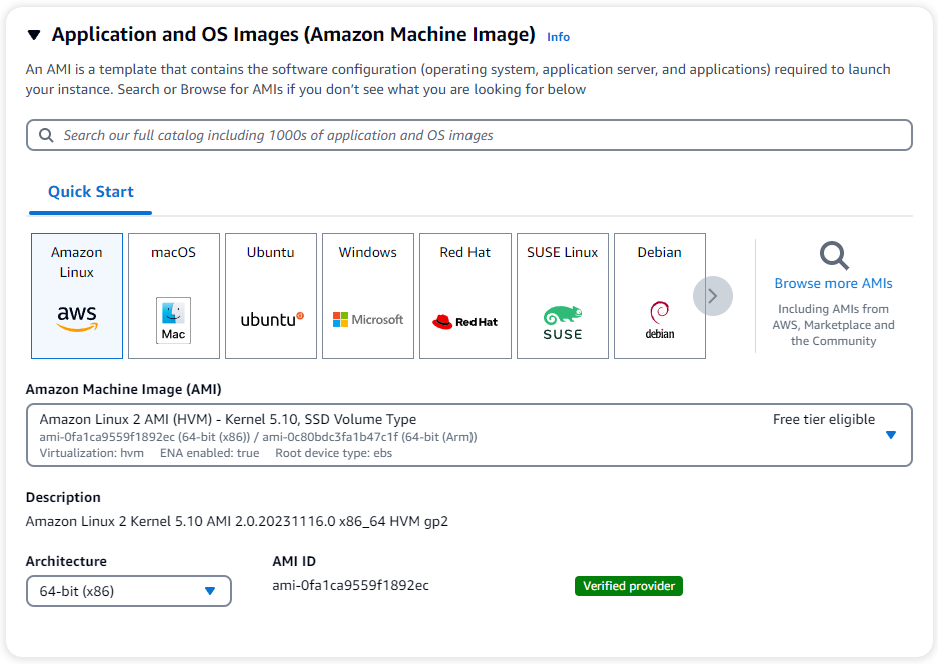
Task: Select the Windows Microsoft image tile
Action: coord(367,296)
